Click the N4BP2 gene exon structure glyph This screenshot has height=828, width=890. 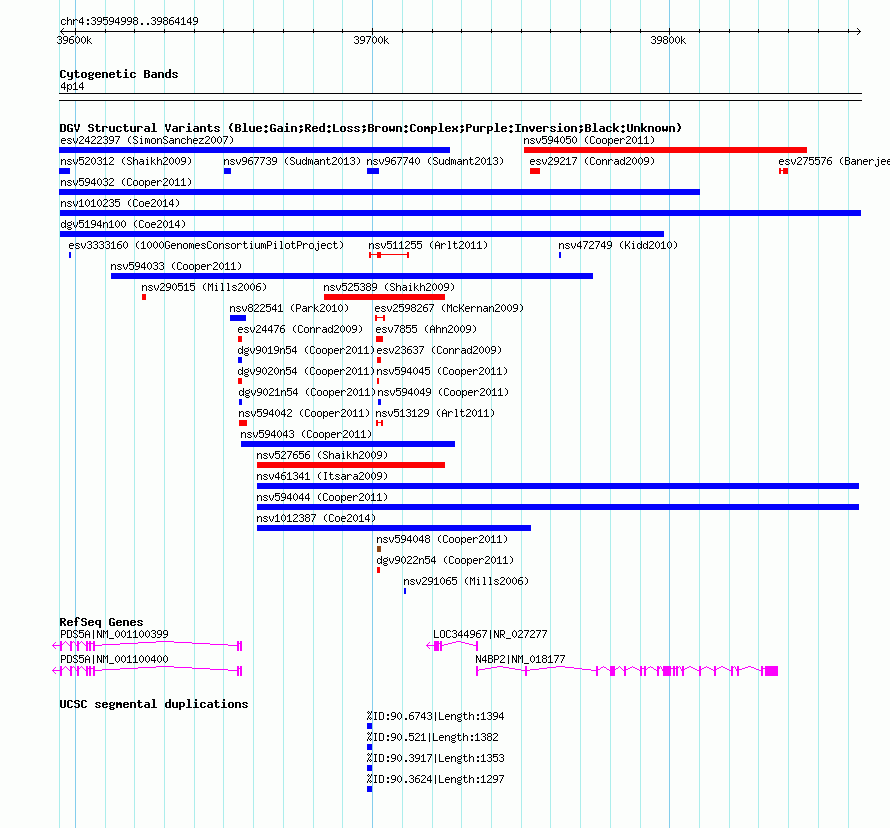pos(627,671)
